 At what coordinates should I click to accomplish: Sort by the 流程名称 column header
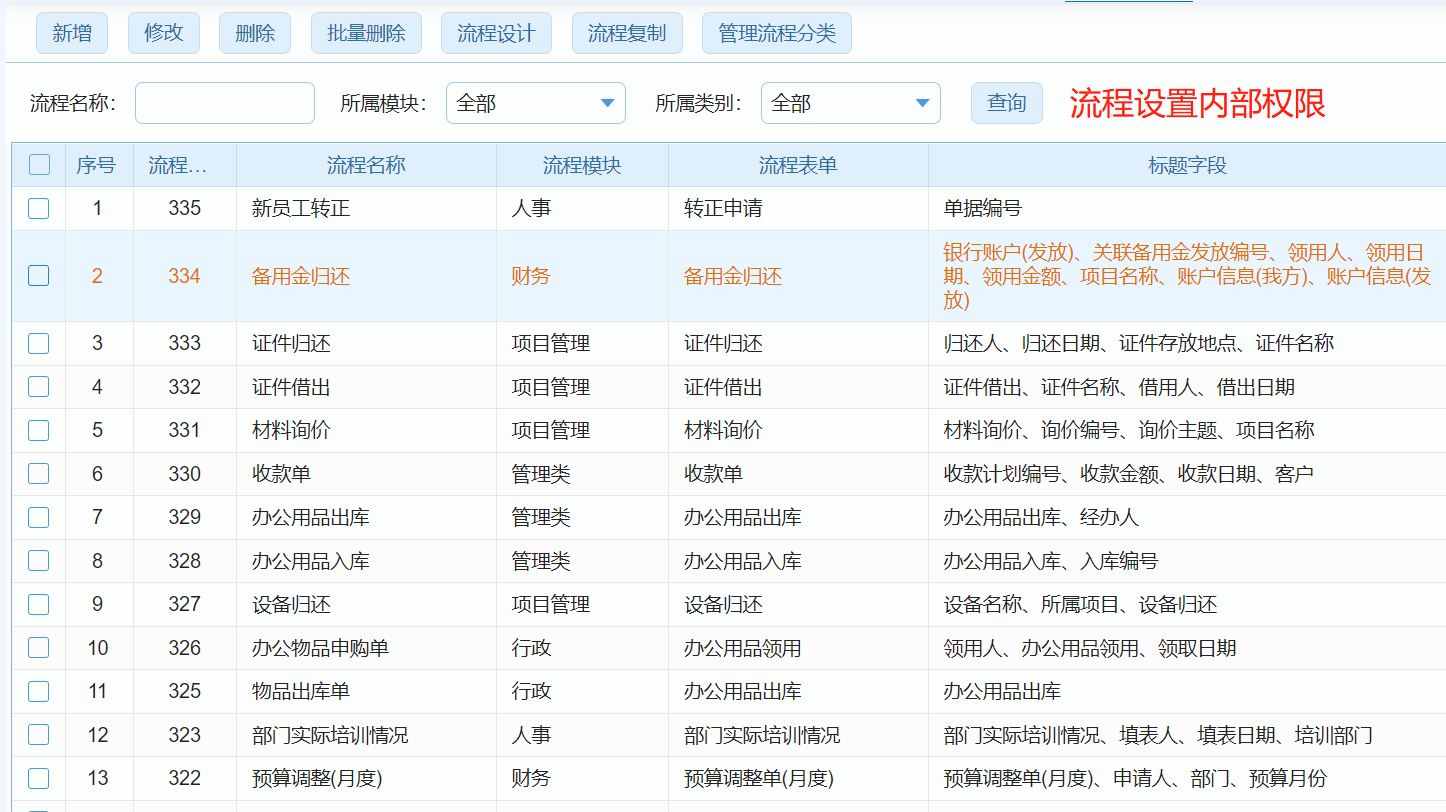[x=366, y=165]
